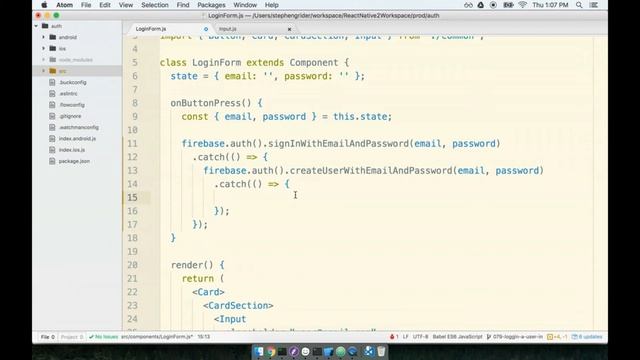Viewport: 640px width, 360px height.
Task: Open Spotlight search in menu bar
Action: pyautogui.click(x=579, y=5)
